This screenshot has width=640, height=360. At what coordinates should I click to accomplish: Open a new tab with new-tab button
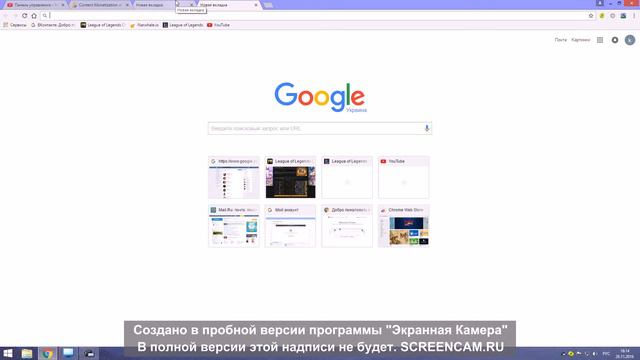click(x=268, y=5)
